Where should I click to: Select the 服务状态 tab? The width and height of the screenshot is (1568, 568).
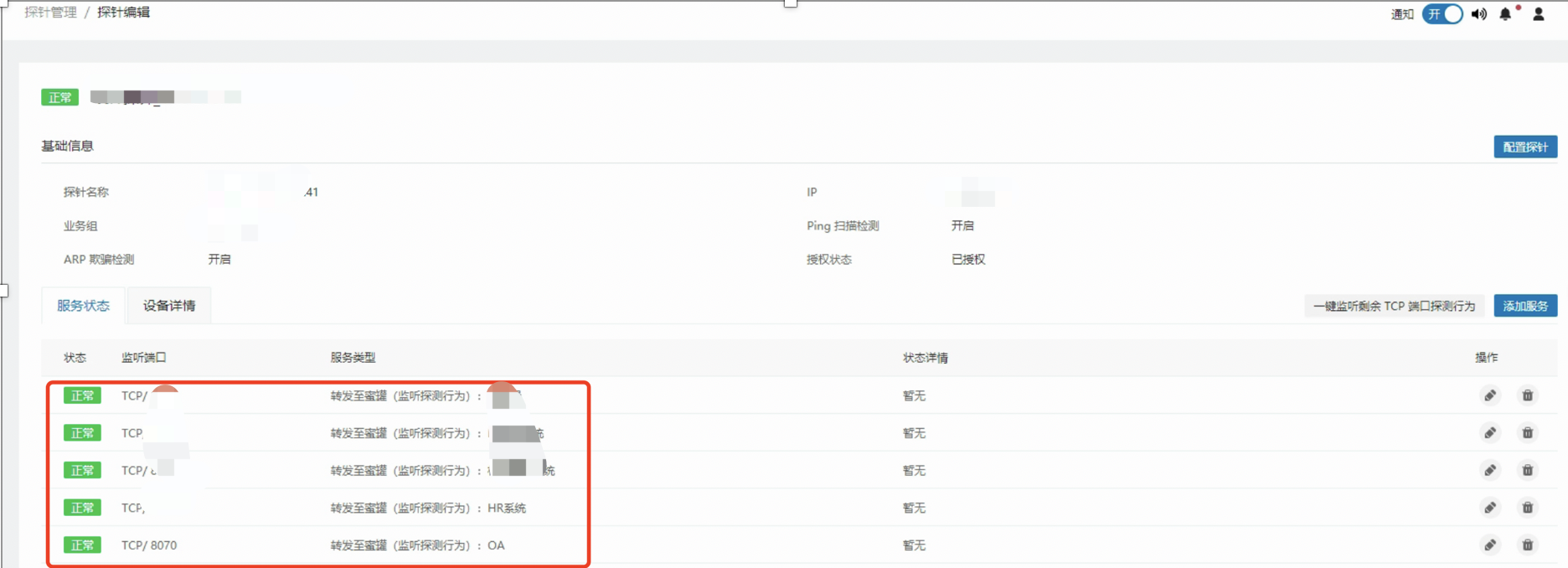(x=83, y=306)
